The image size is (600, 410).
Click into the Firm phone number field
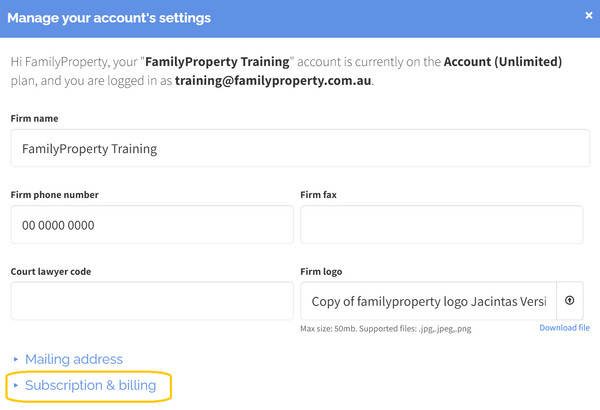click(152, 225)
